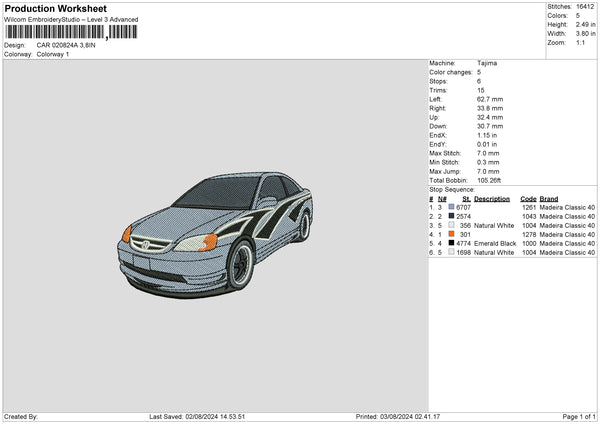Click the Trims value 15
The width and height of the screenshot is (600, 424).
(x=481, y=90)
